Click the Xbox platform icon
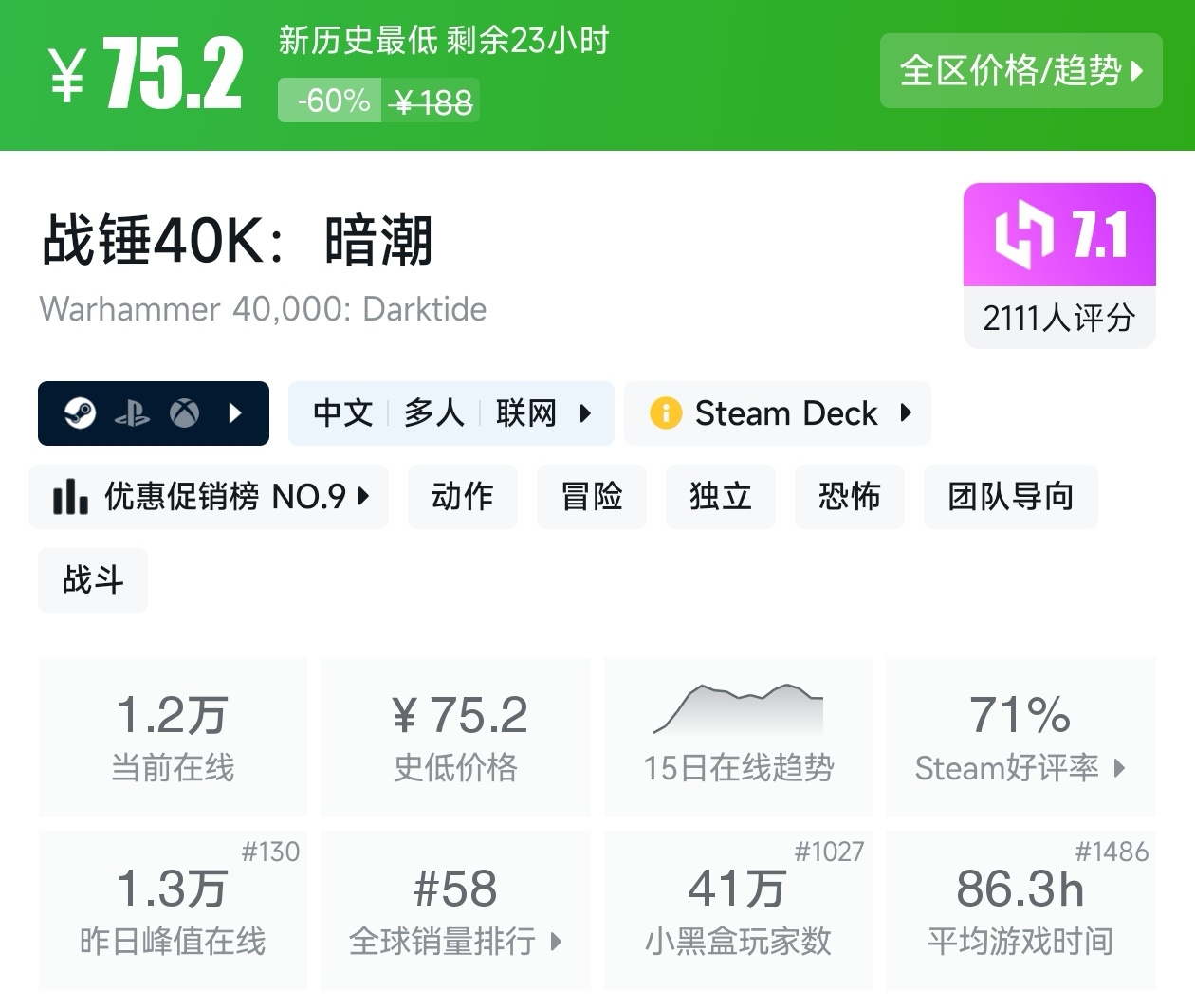The width and height of the screenshot is (1195, 1008). point(184,413)
